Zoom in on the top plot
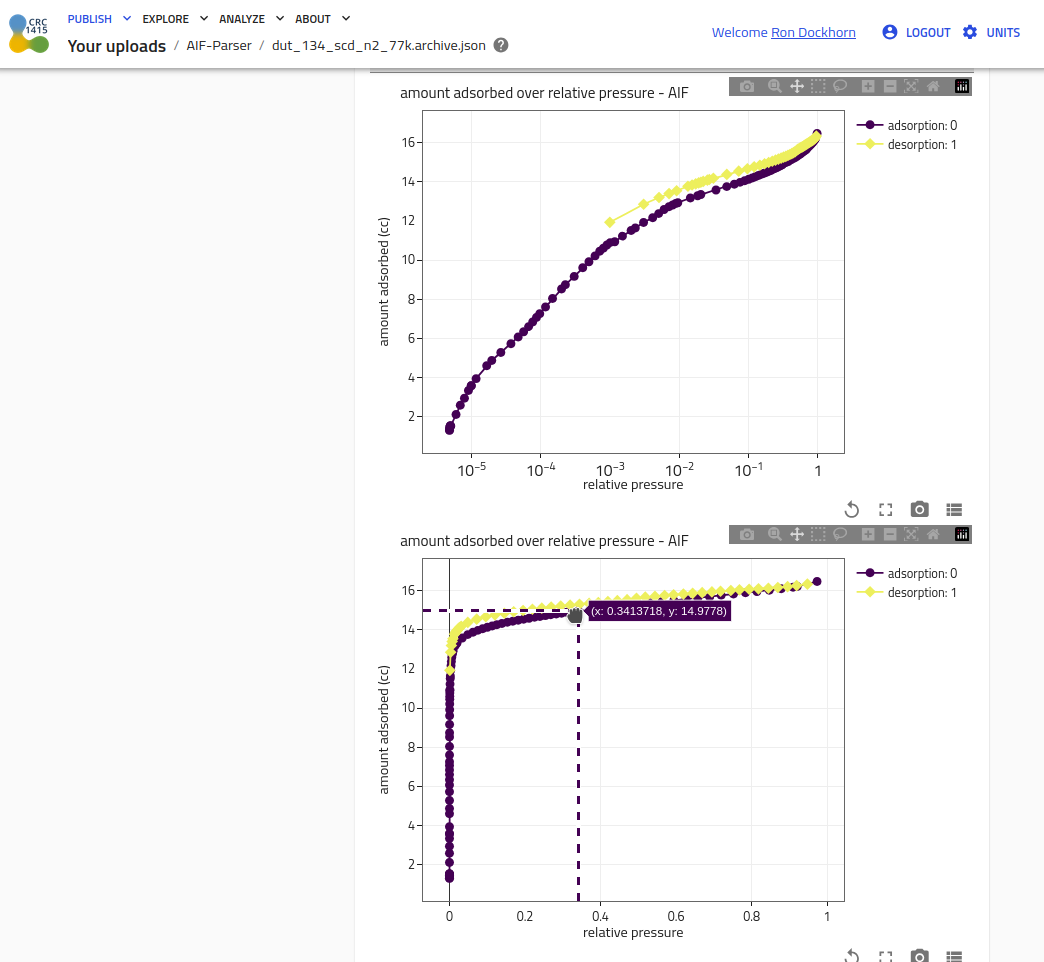The height and width of the screenshot is (962, 1044). 868,87
